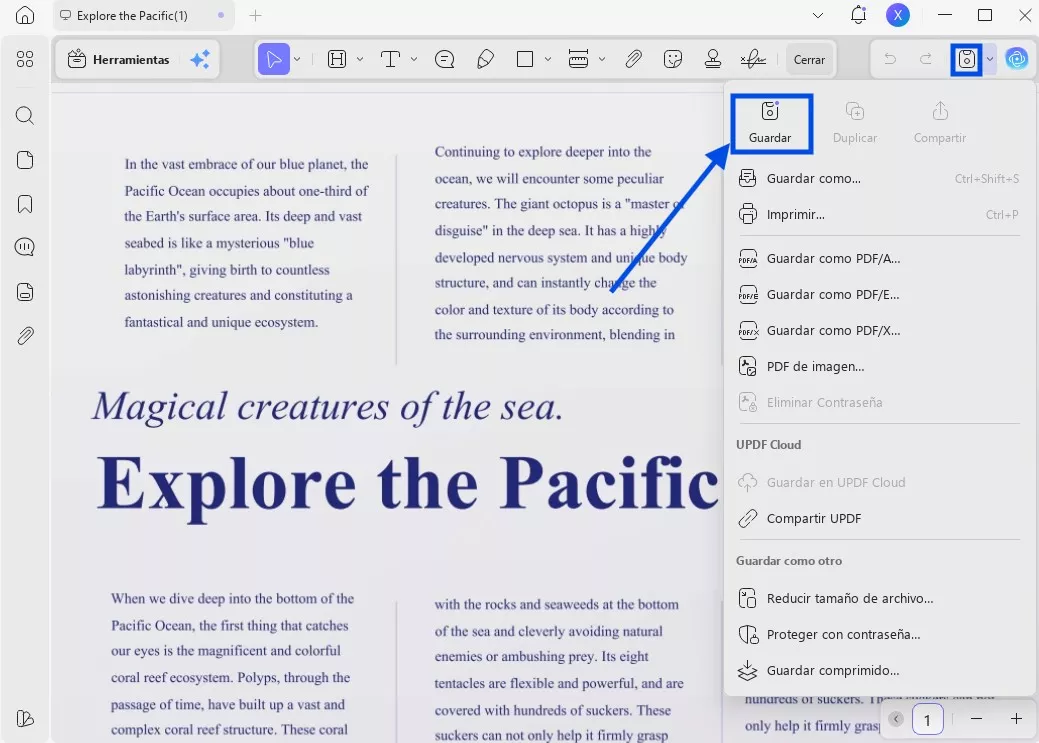Expand measure tool options arrow
The height and width of the screenshot is (743, 1039).
pos(602,60)
